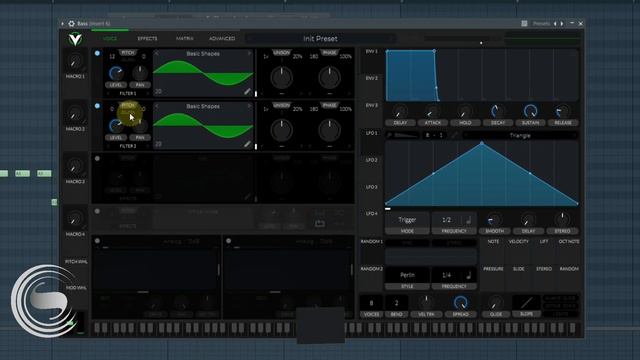Select the next preset arrow beside Presets

(562, 24)
